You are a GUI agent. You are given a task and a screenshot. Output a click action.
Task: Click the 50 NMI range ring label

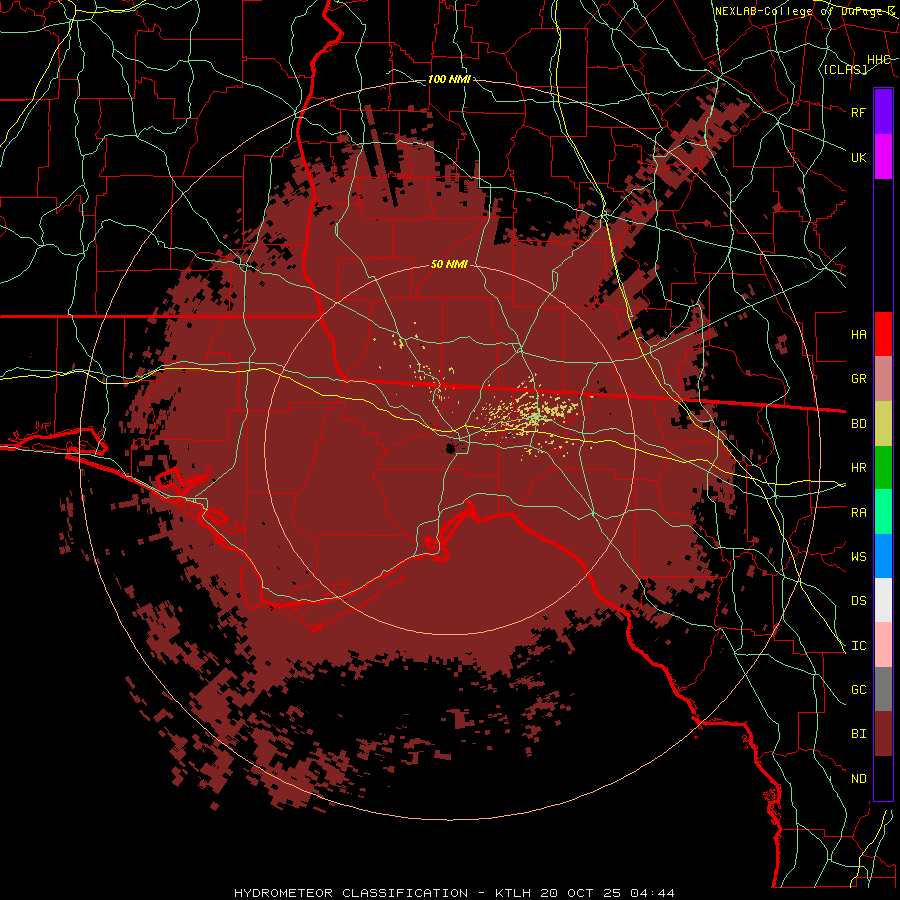(449, 264)
